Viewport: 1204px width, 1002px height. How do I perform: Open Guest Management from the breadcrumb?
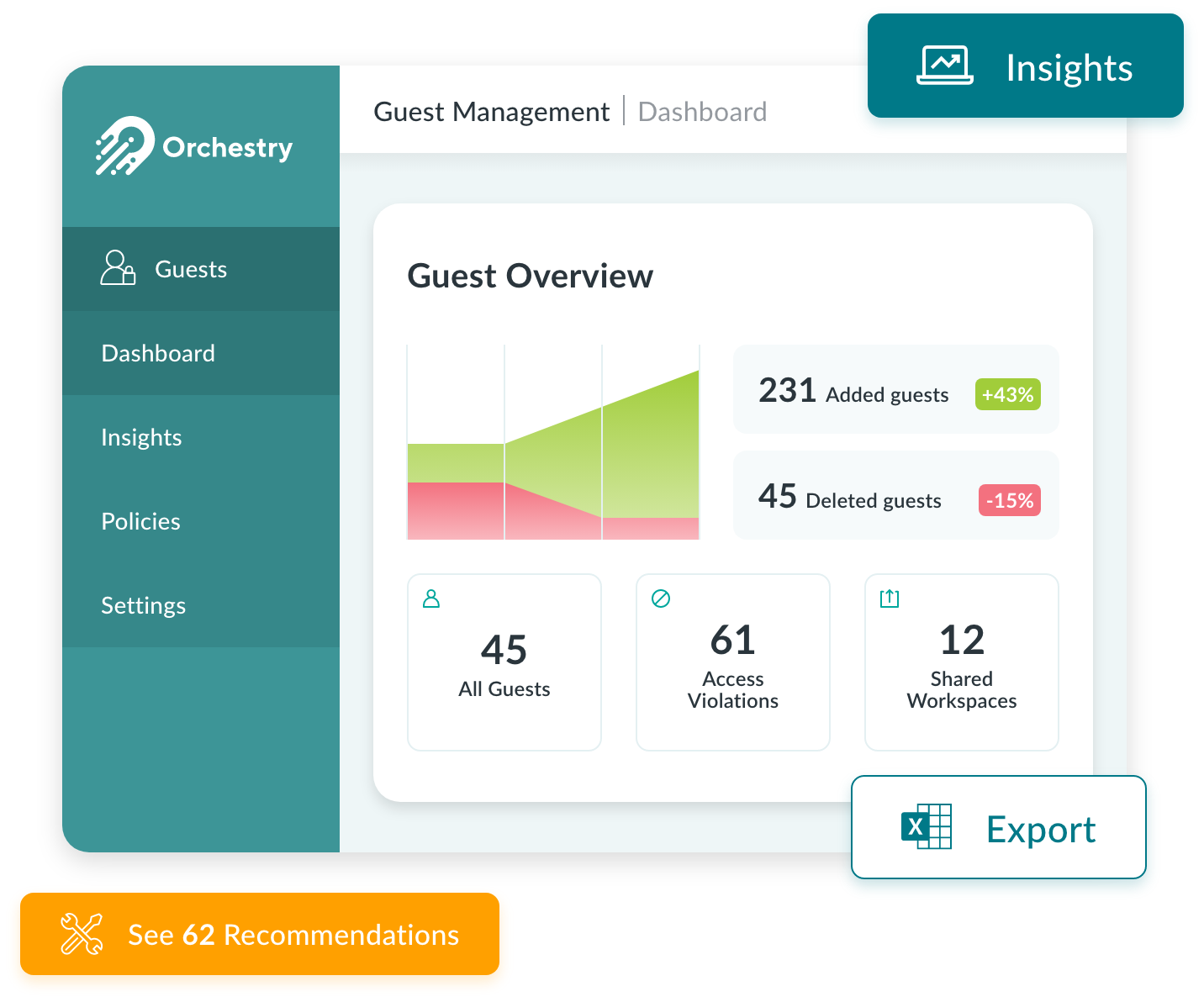[x=492, y=110]
